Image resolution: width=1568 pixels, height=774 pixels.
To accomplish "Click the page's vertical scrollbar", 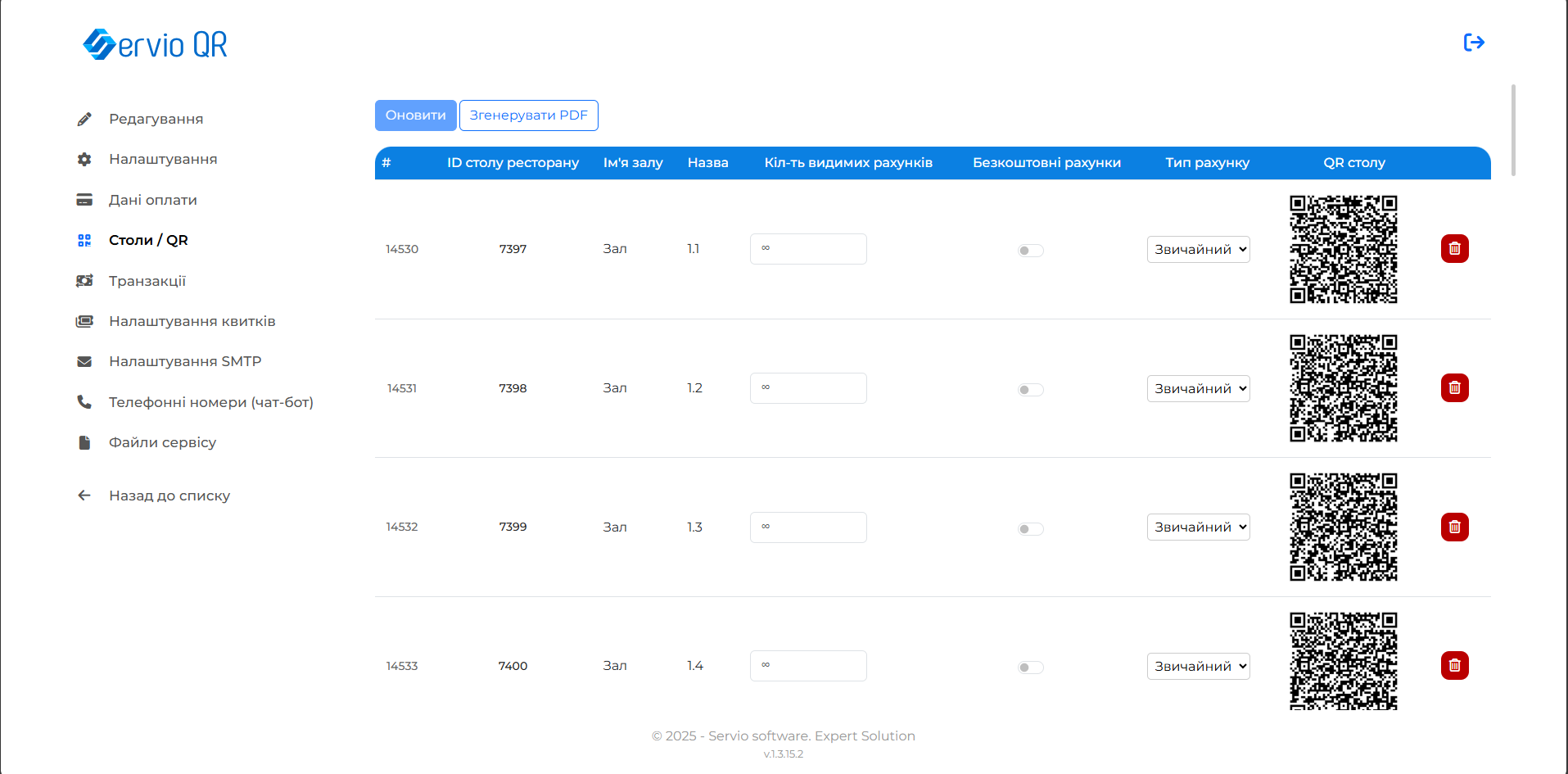I will click(1513, 131).
